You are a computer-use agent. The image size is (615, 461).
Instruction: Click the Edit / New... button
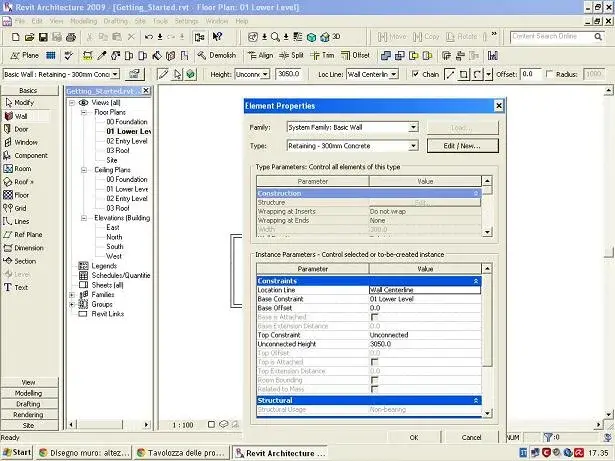463,146
